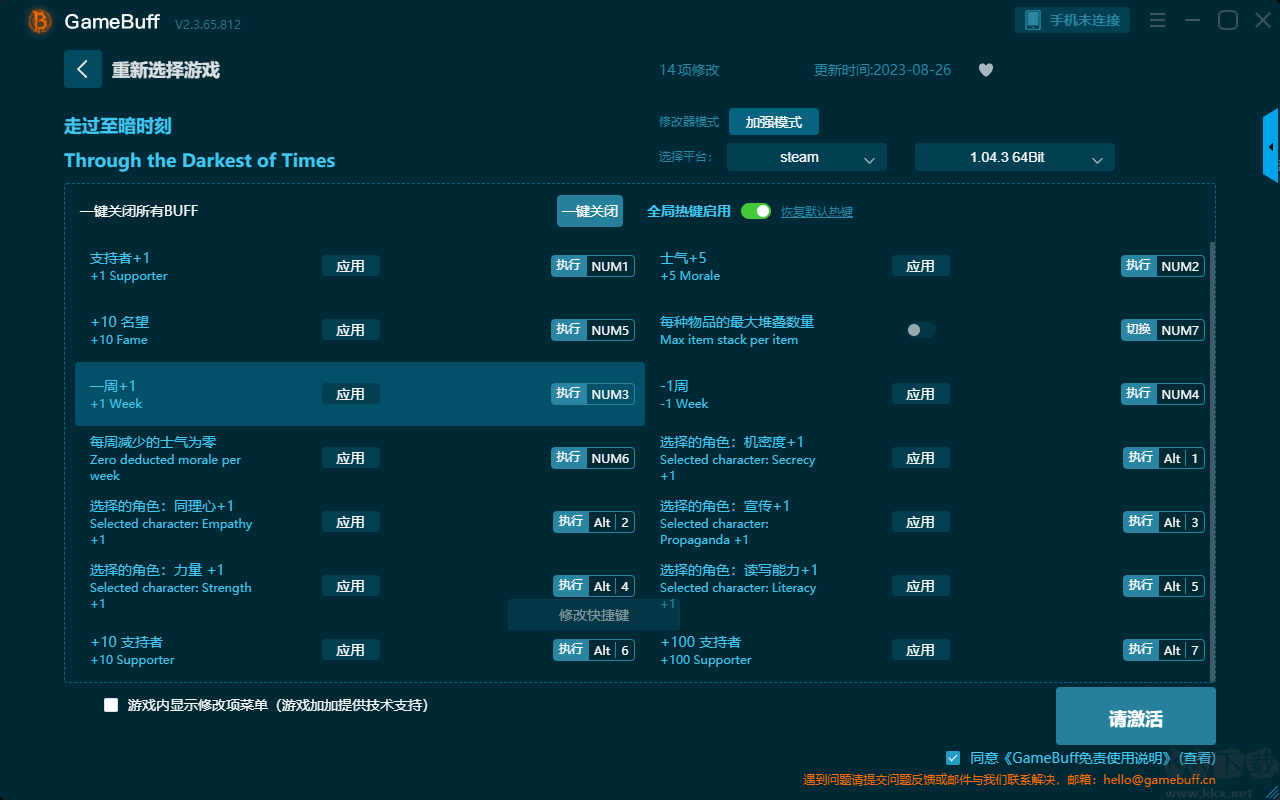1280x800 pixels.
Task: Click the 走过至暗时刻 game name
Action: (118, 126)
